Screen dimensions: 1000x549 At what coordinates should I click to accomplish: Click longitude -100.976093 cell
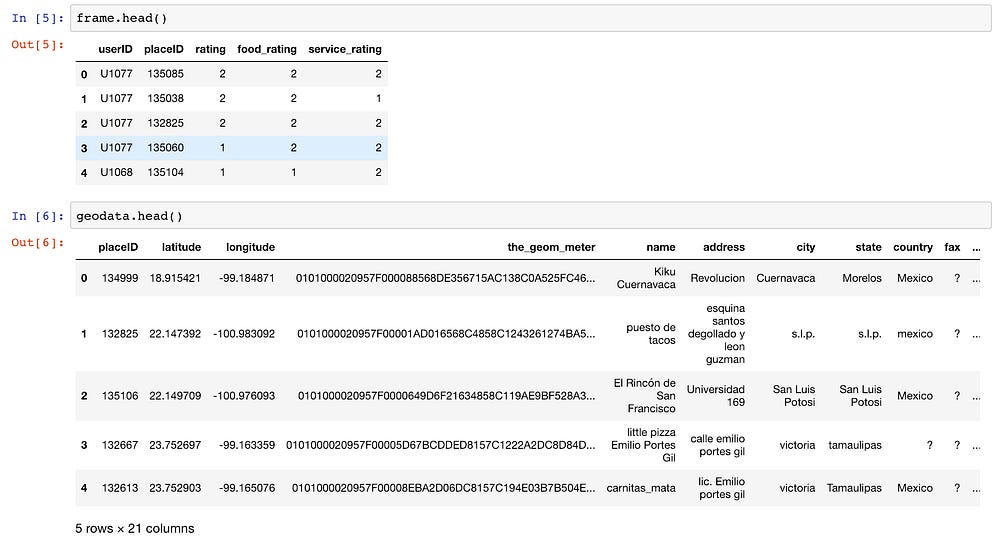[x=244, y=395]
